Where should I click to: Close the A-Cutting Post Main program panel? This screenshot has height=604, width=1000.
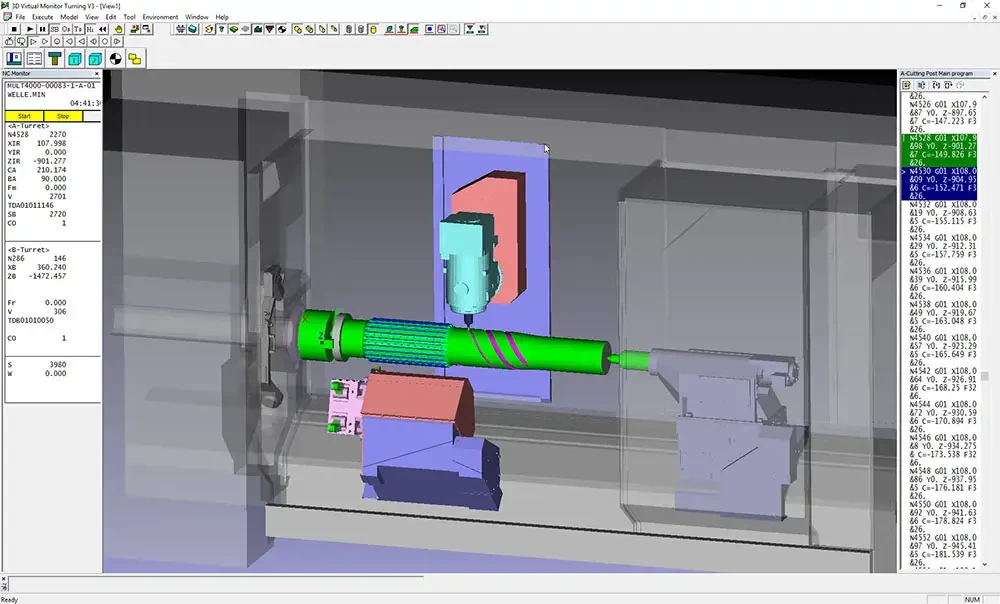pyautogui.click(x=994, y=74)
